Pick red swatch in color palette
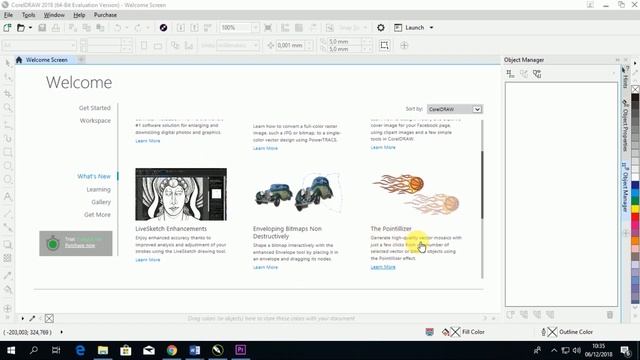The image size is (640, 360). pos(635,218)
